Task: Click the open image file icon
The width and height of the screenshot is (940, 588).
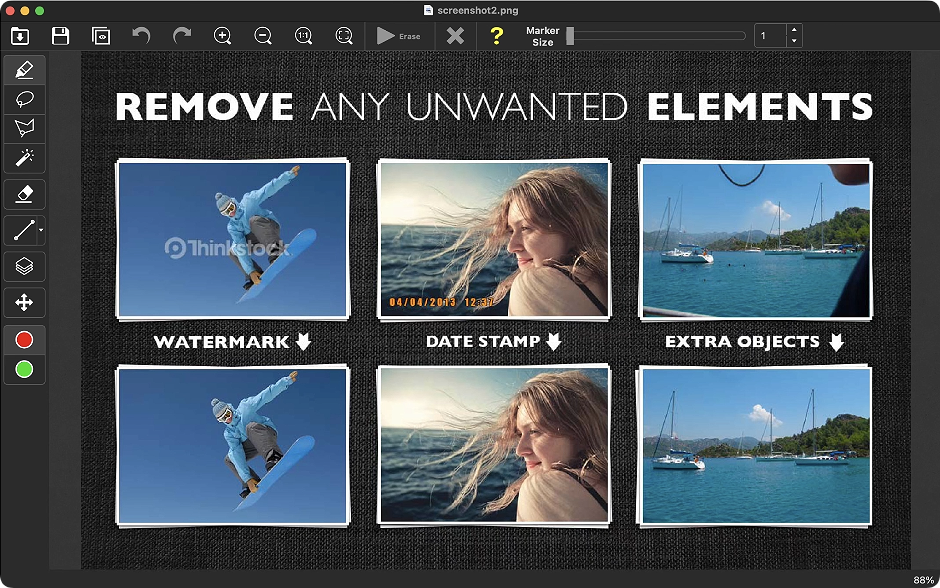Action: click(20, 36)
